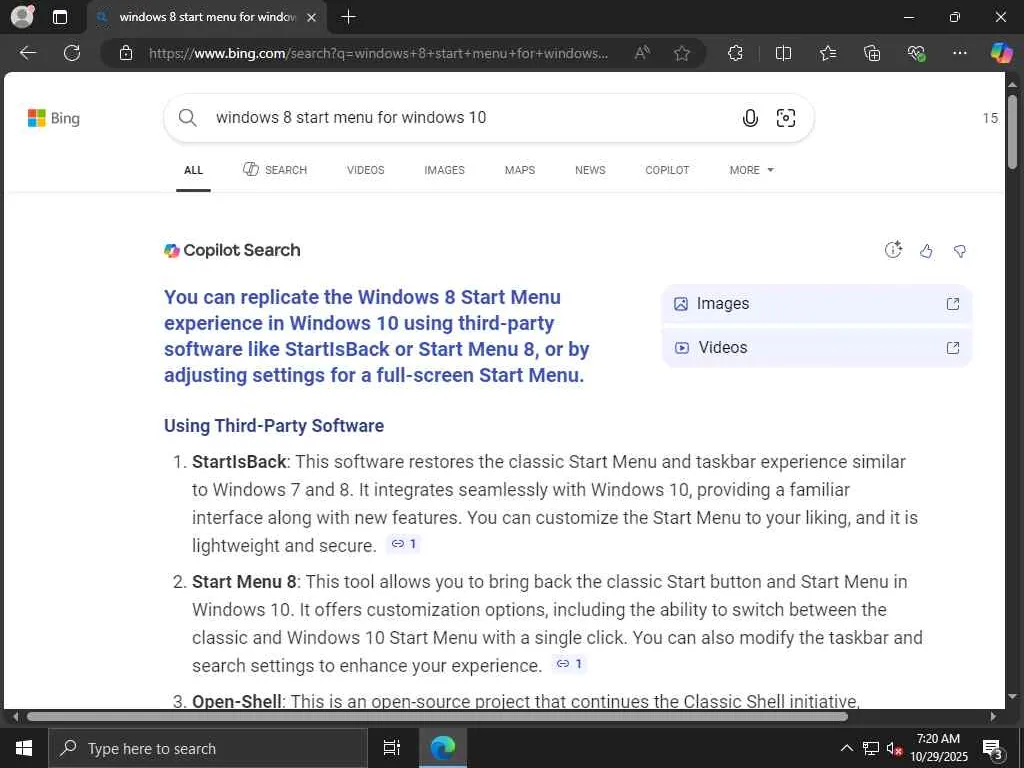Open the muted volume tray icon
The image size is (1024, 768).
894,748
